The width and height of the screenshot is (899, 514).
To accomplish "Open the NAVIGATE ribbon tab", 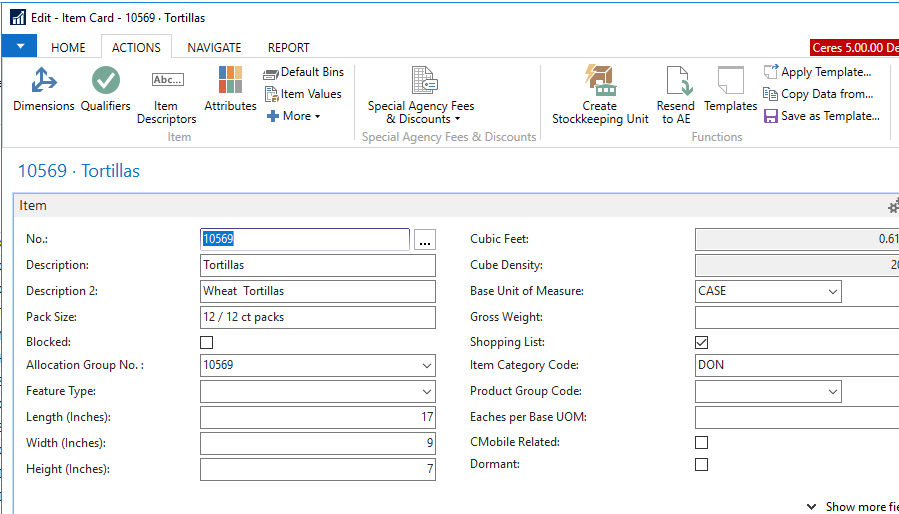I will (x=214, y=47).
